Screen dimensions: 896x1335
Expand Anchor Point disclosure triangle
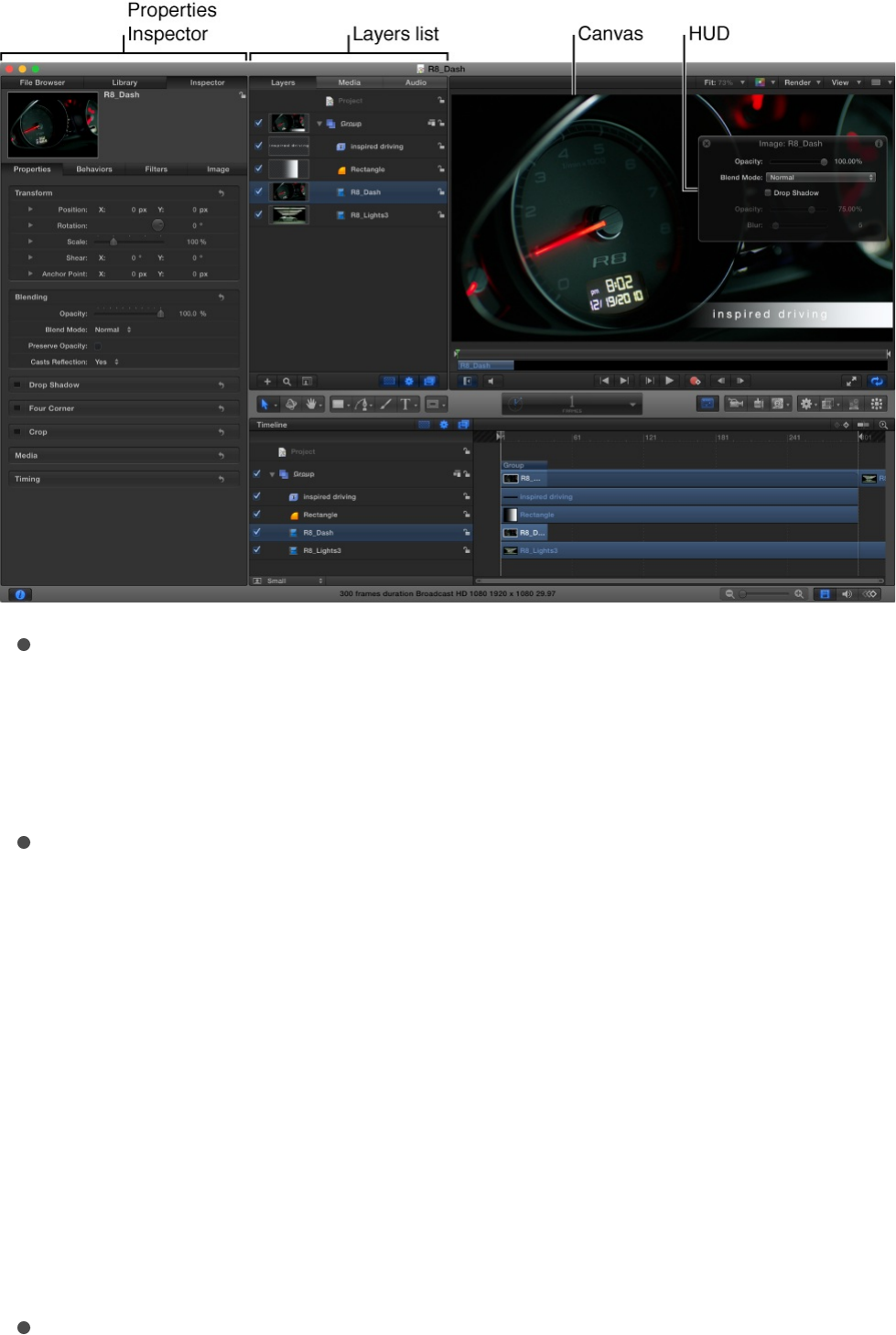30,274
